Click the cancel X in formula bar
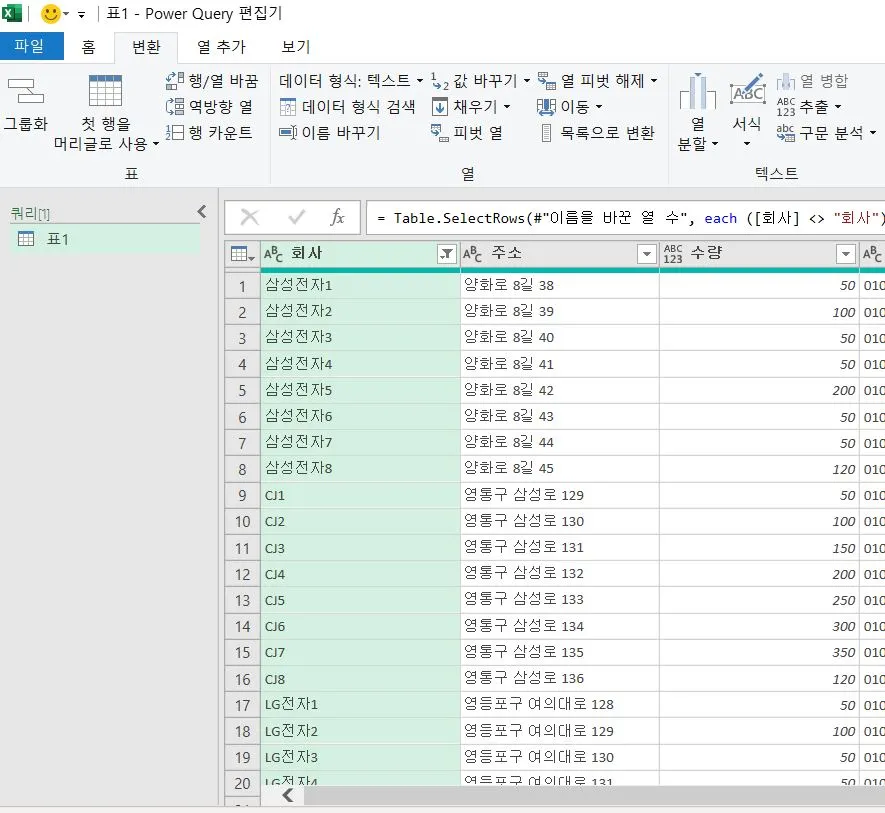 [249, 217]
